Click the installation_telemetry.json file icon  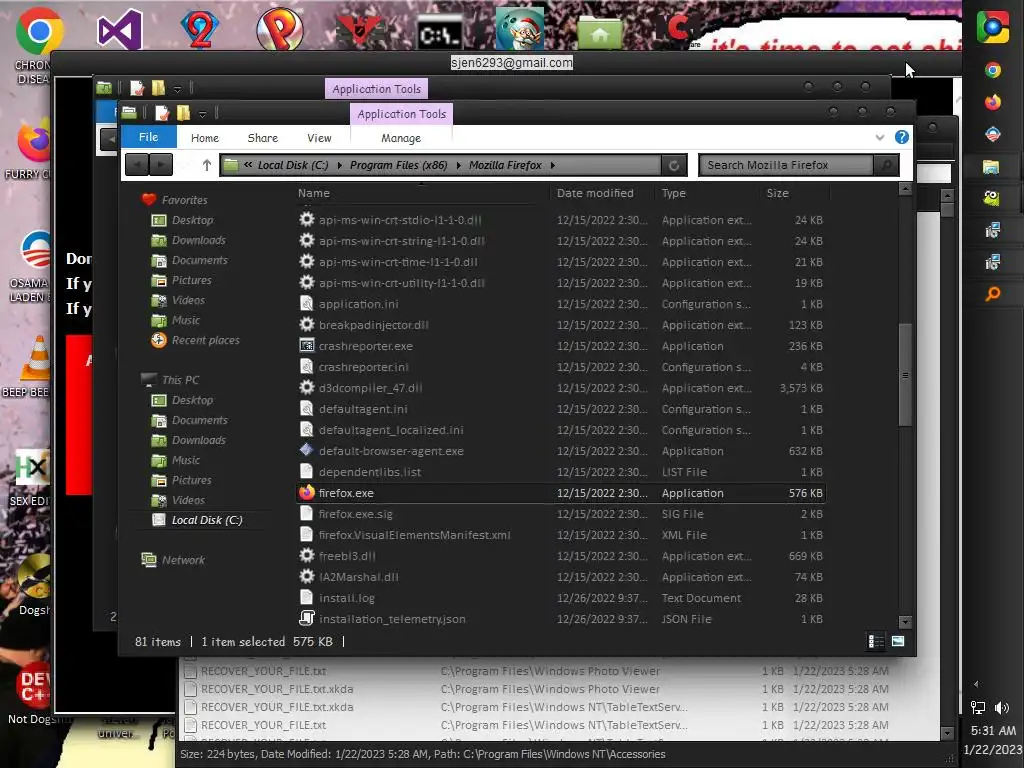tap(306, 618)
